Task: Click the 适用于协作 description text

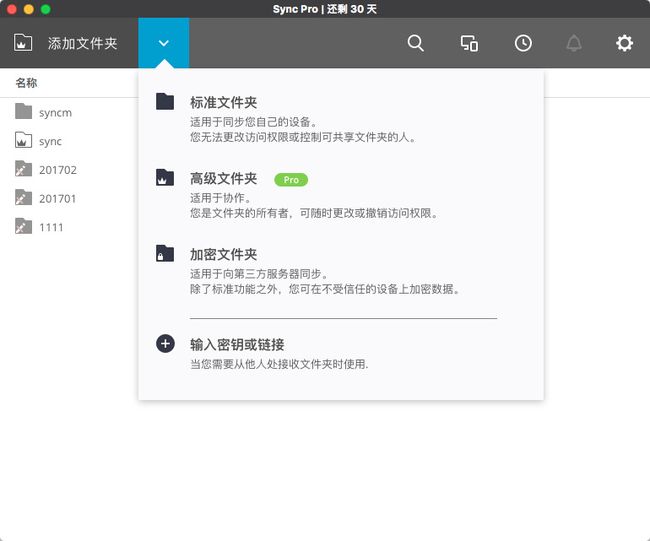Action: coord(220,198)
